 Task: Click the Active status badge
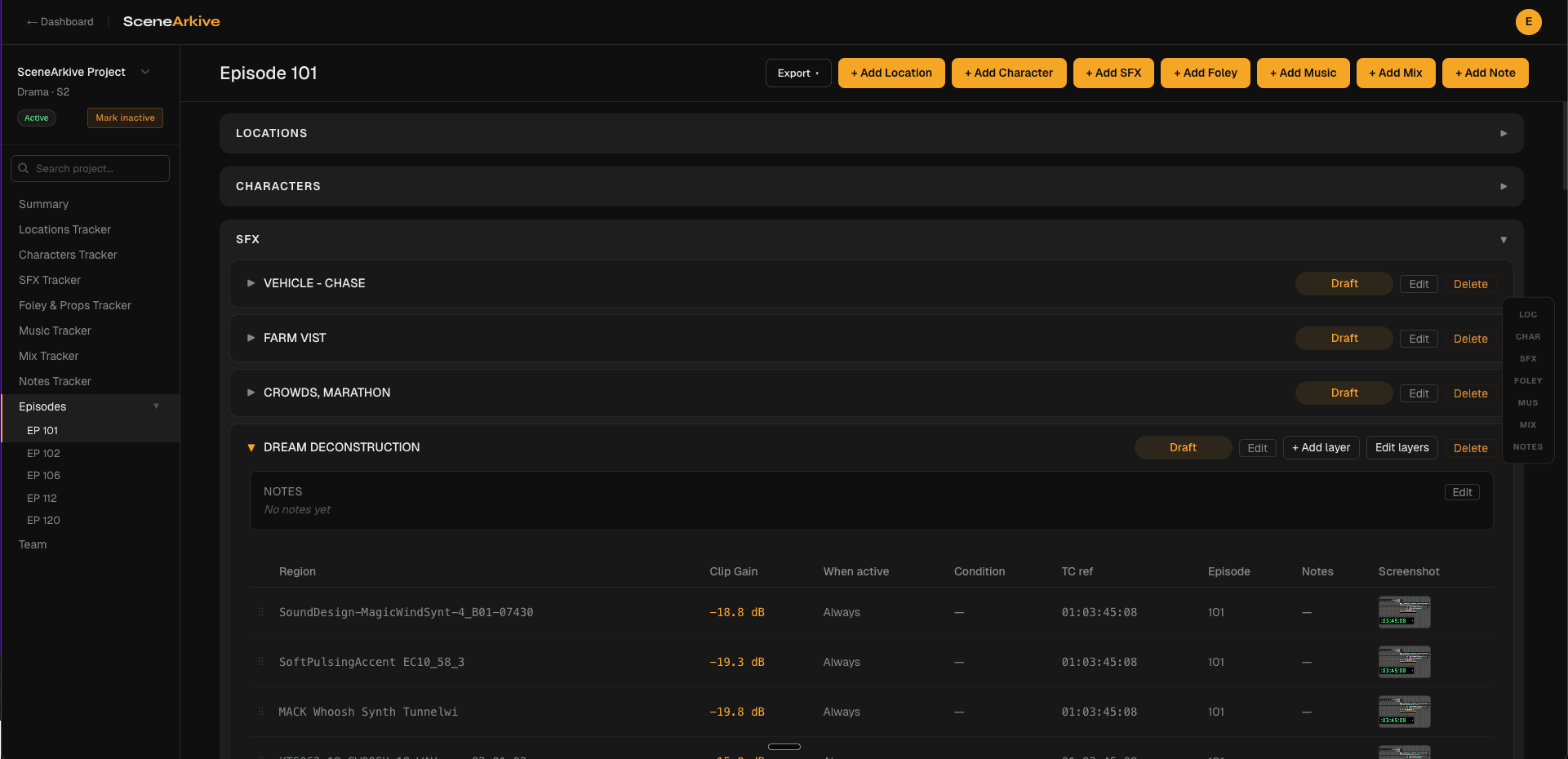click(x=36, y=118)
